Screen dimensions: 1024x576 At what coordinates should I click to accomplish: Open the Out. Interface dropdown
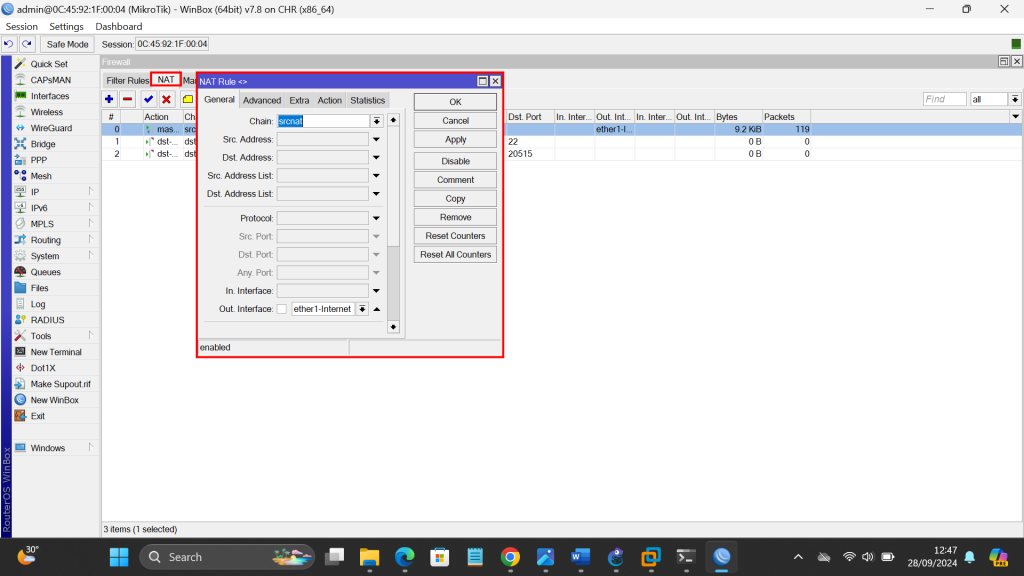[362, 309]
